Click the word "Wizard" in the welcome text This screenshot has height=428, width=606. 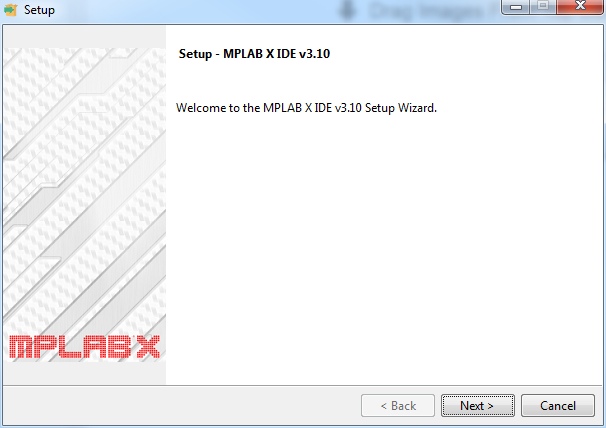point(417,107)
